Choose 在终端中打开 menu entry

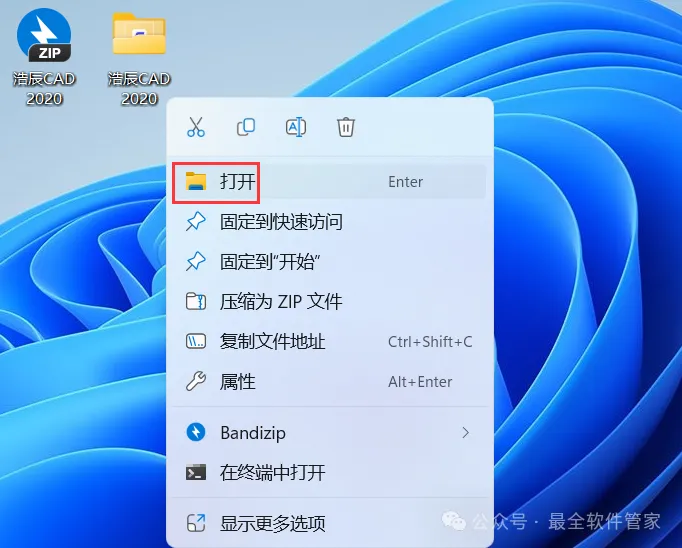coord(329,473)
